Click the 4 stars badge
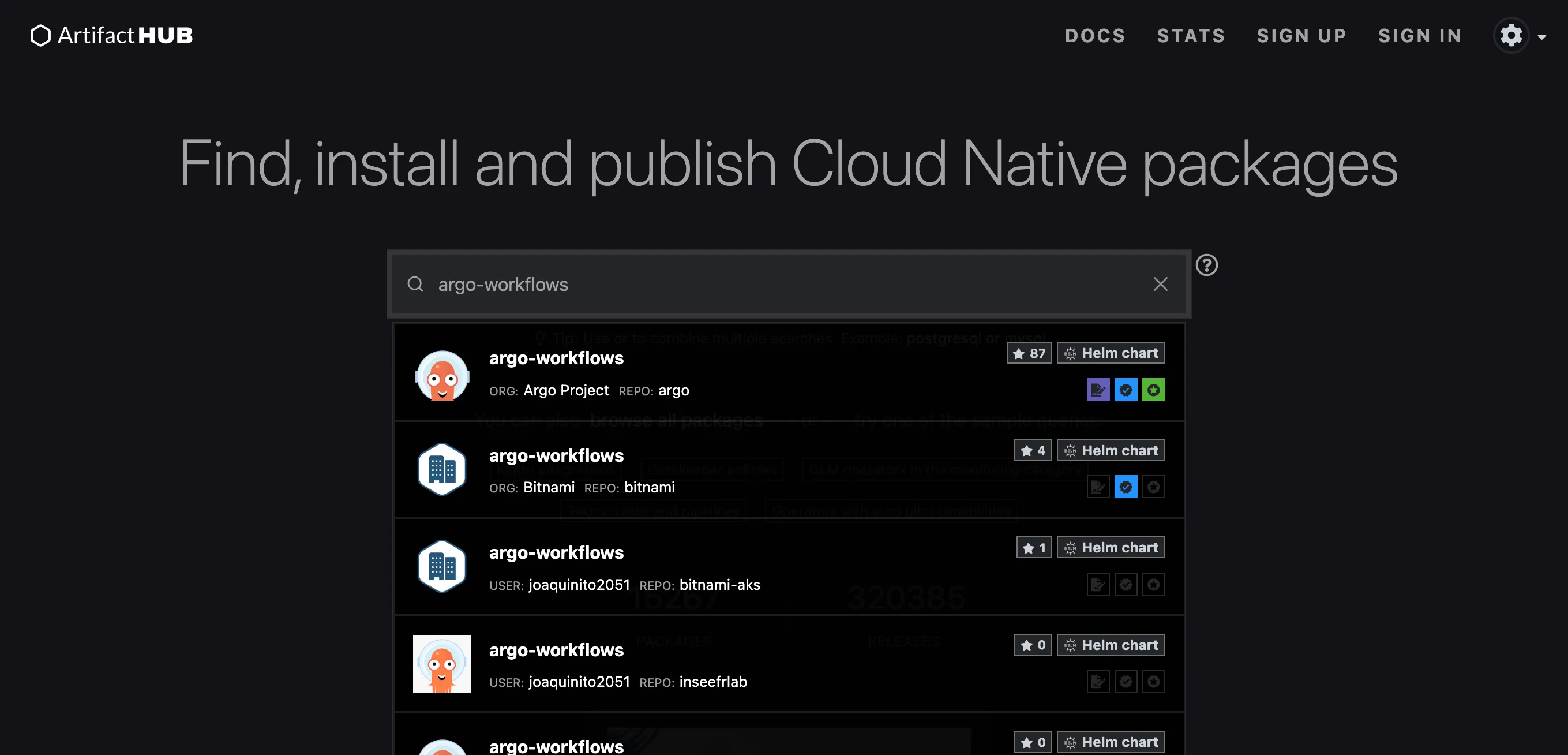Viewport: 1568px width, 755px height. (1032, 451)
